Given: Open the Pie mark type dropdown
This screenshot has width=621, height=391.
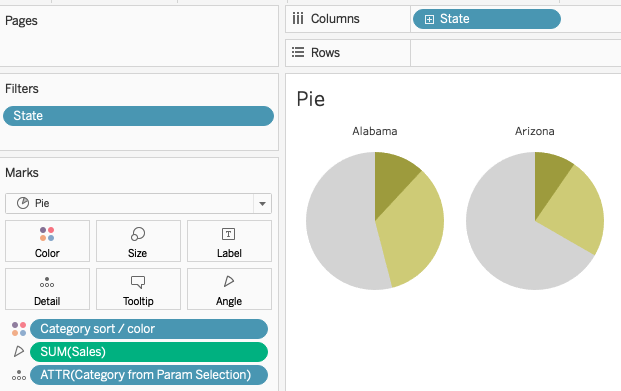Looking at the screenshot, I should click(x=138, y=203).
